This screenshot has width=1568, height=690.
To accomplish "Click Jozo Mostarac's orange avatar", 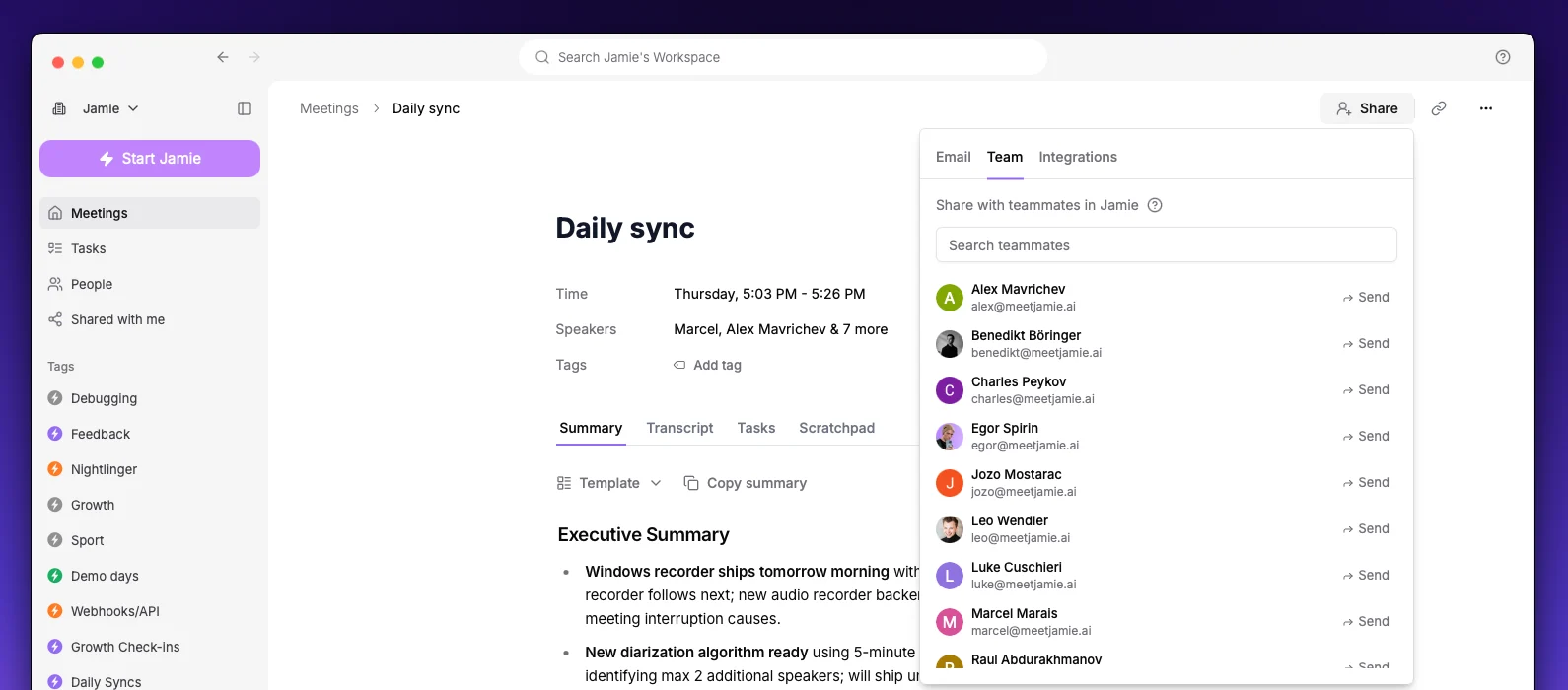I will pos(950,483).
